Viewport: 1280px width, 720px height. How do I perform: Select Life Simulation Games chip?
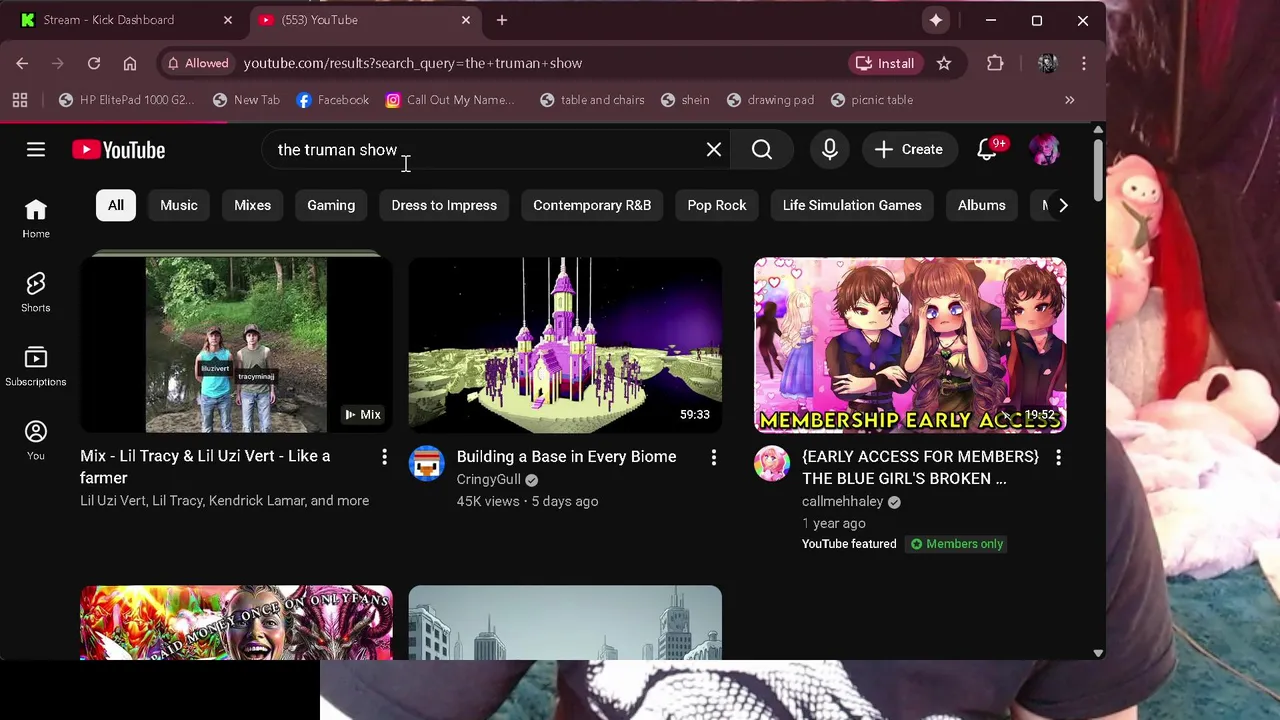click(852, 205)
